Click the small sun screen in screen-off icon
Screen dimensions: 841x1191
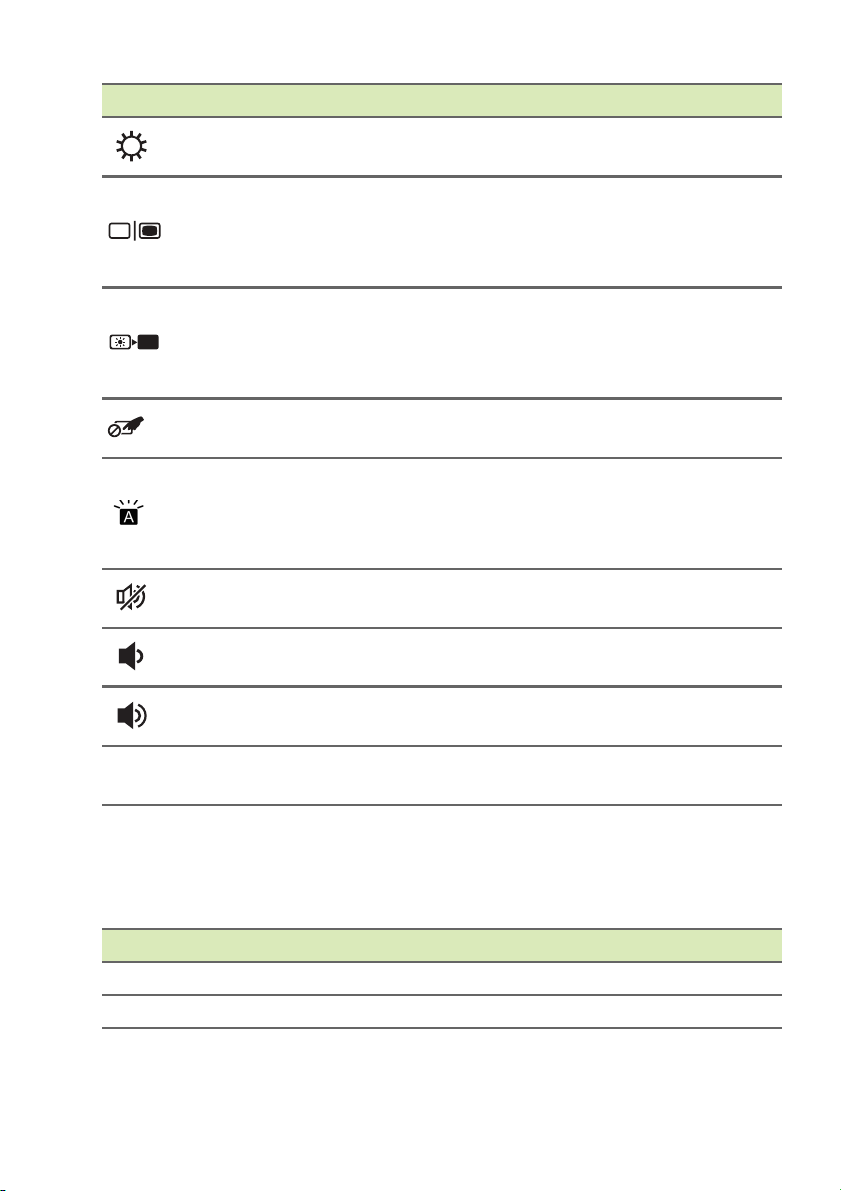click(119, 343)
